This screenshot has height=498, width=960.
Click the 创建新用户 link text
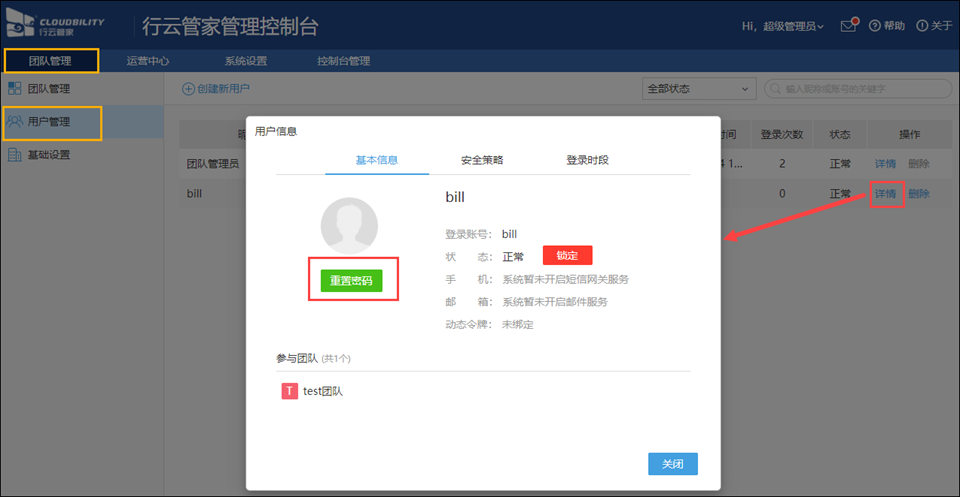click(223, 89)
